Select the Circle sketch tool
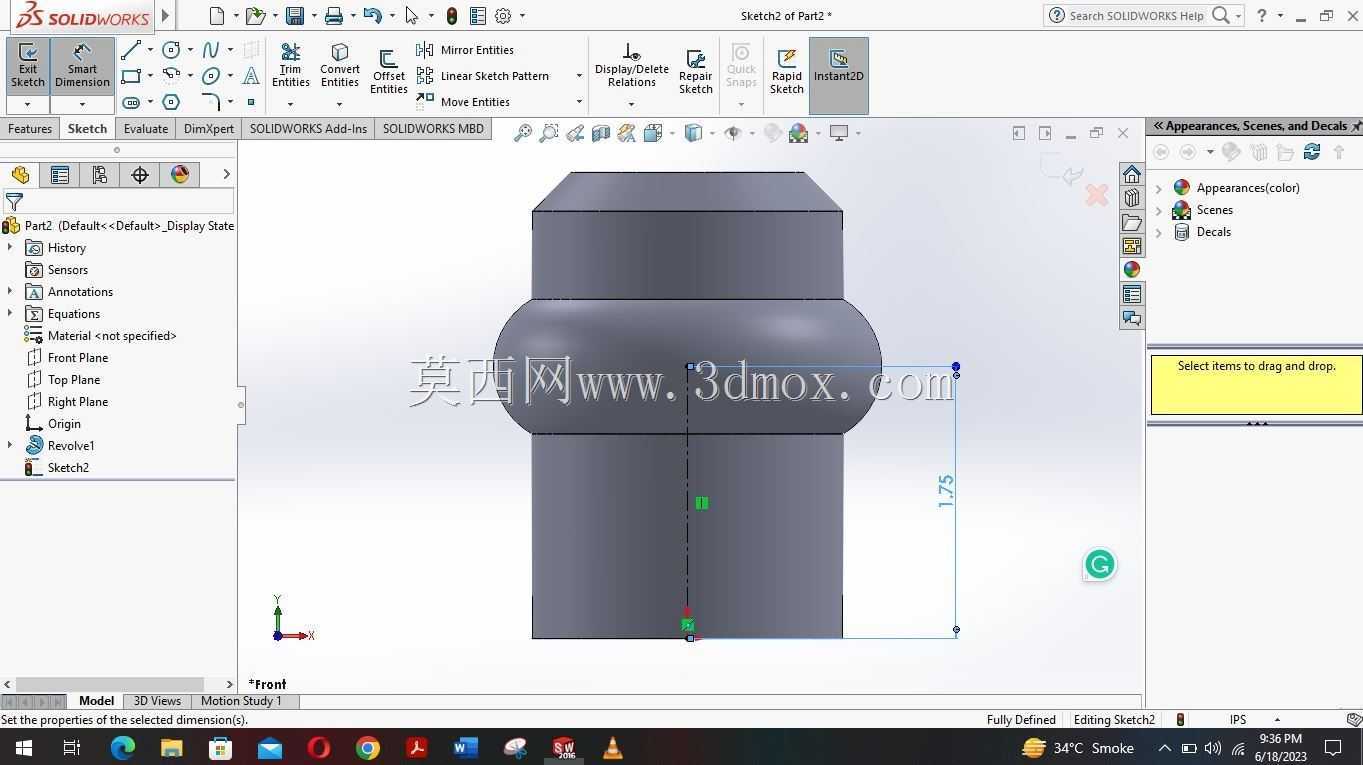 coord(171,50)
